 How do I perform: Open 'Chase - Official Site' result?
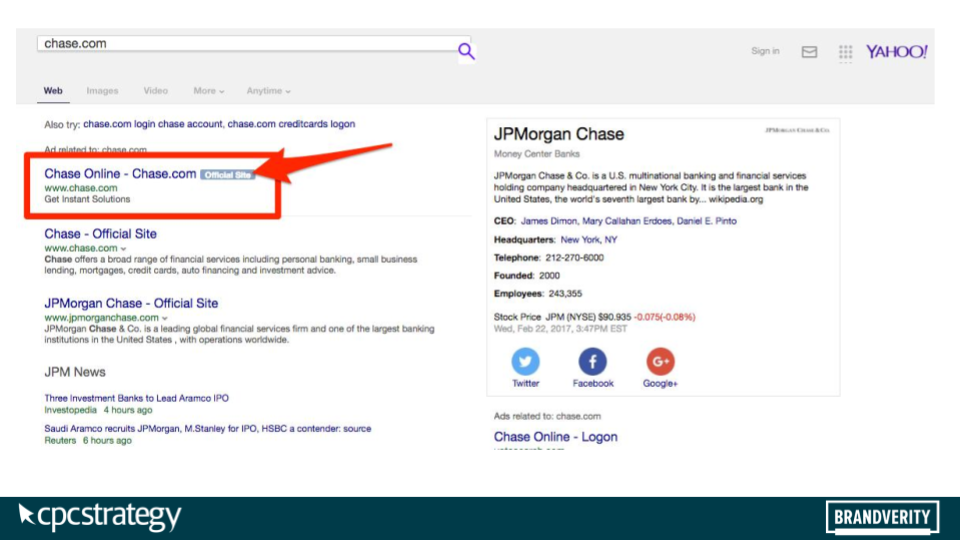coord(100,234)
